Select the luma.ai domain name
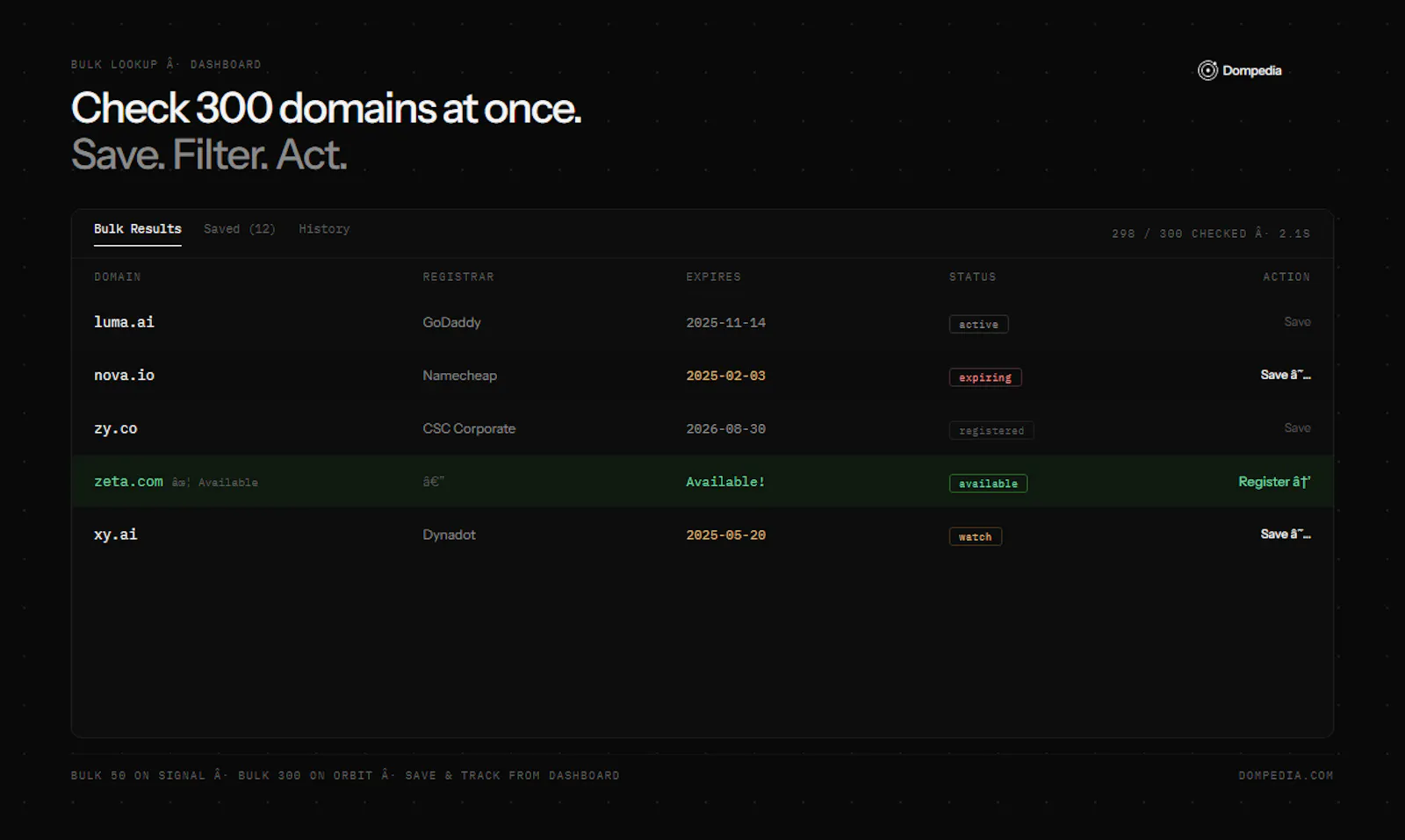The height and width of the screenshot is (840, 1405). 124,322
